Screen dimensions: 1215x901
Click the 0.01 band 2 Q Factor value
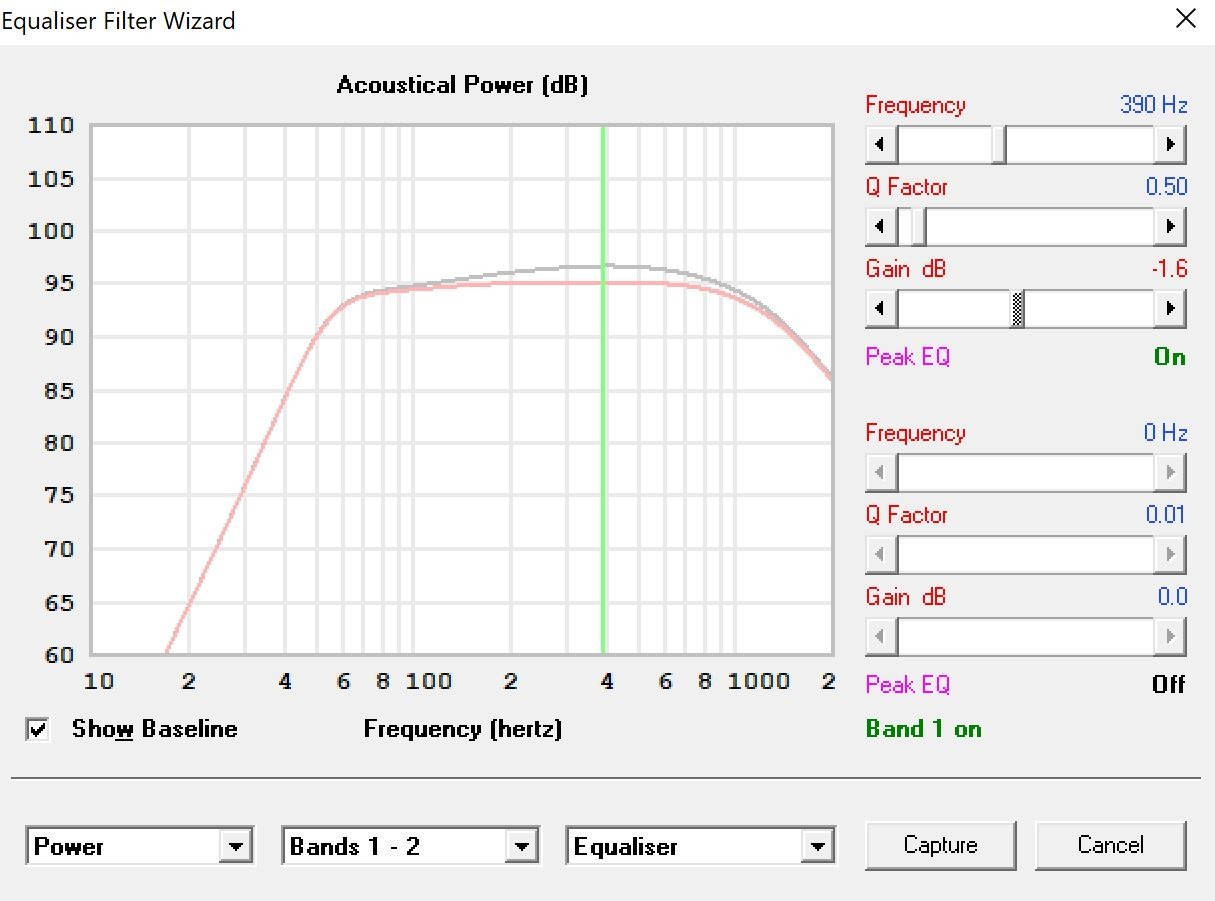(x=1166, y=515)
